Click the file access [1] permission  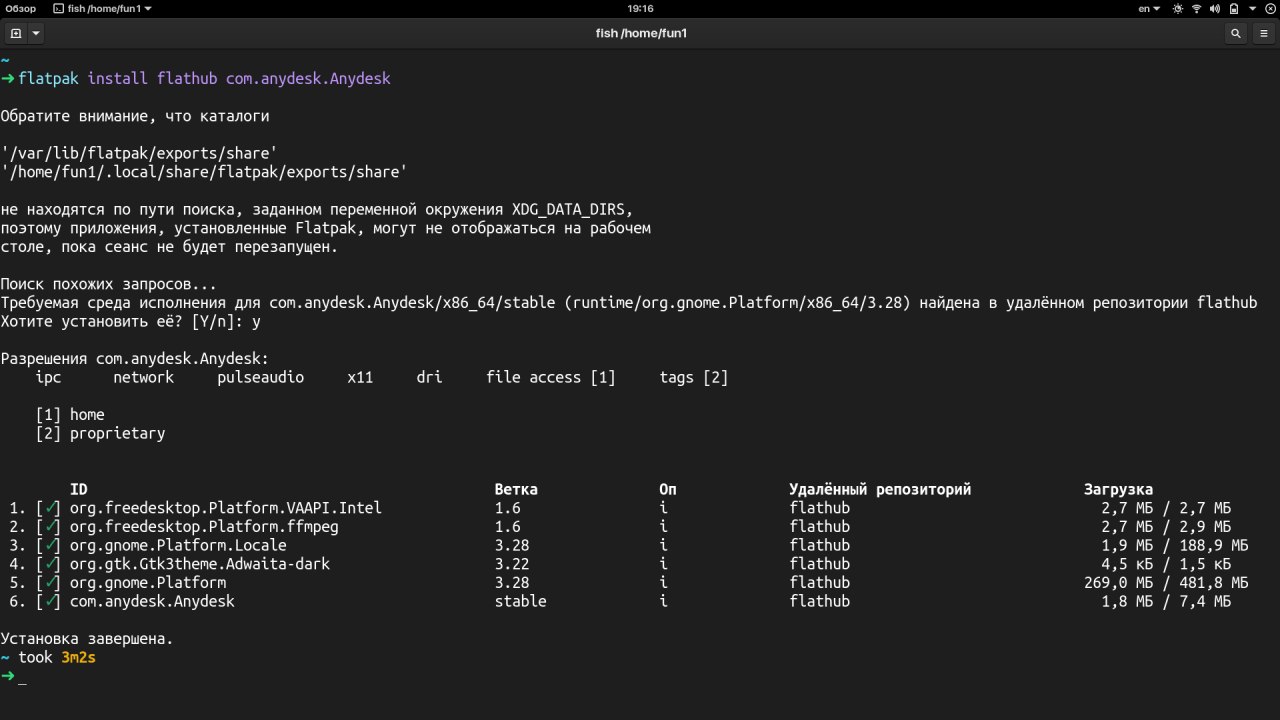coord(551,377)
